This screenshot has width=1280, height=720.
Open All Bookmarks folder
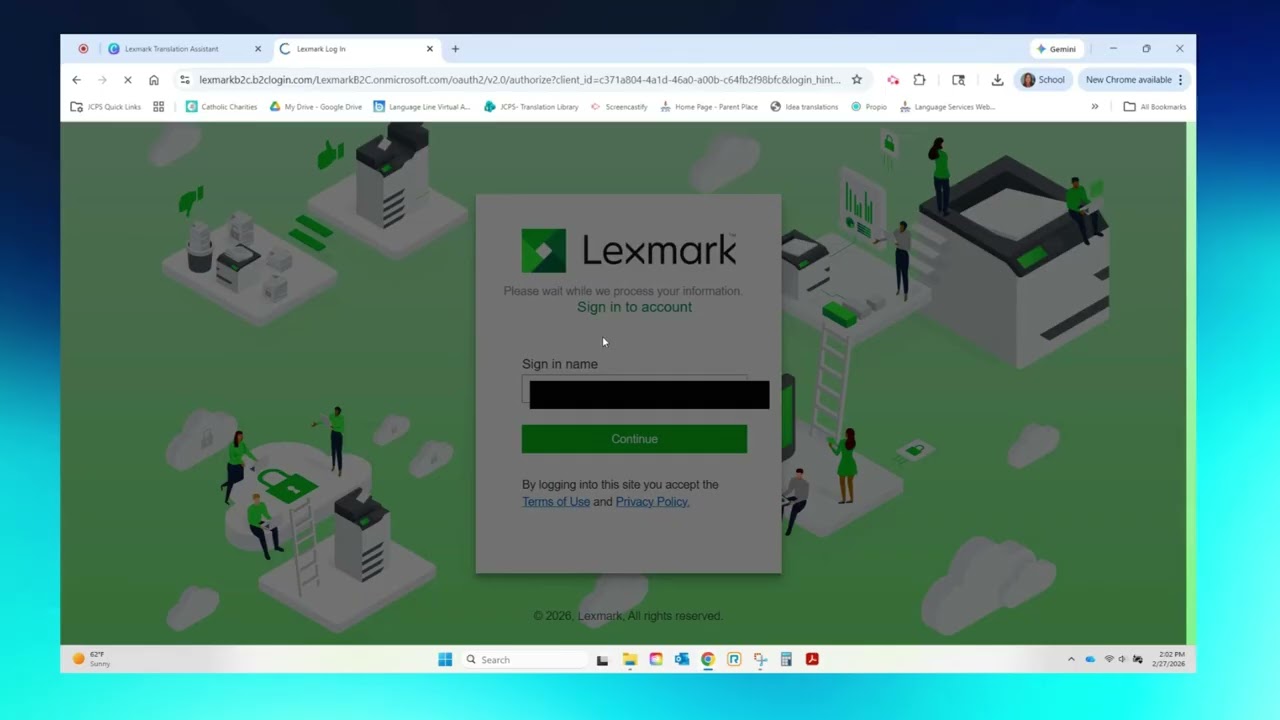click(1155, 107)
